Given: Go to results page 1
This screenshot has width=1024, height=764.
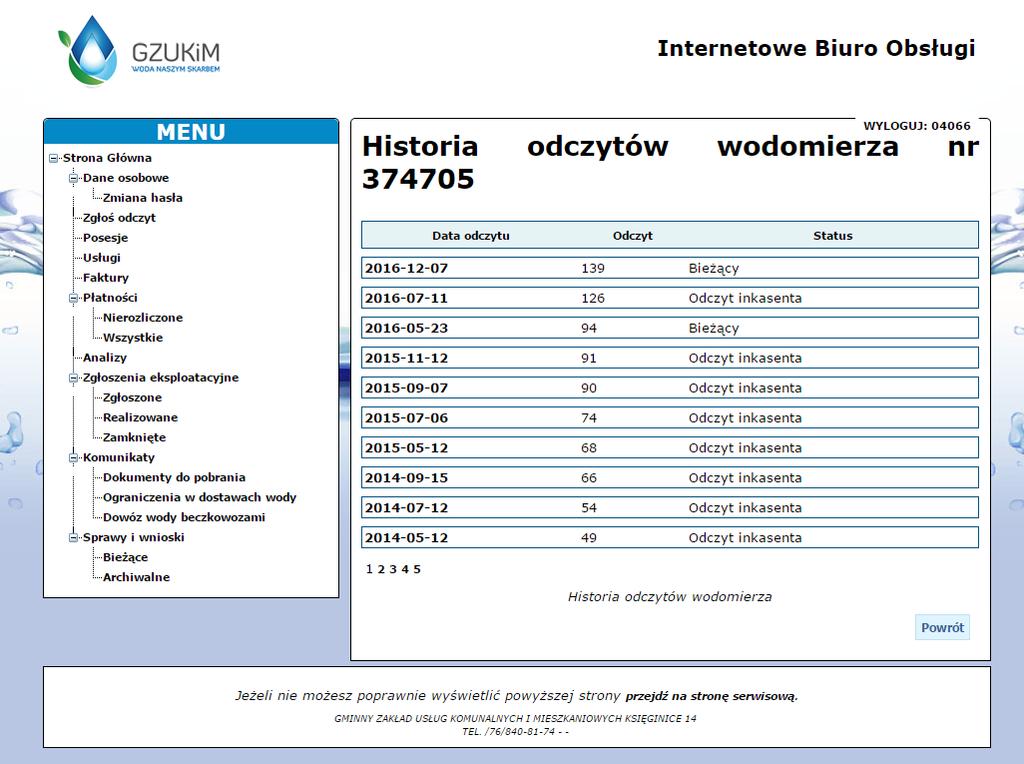Looking at the screenshot, I should point(369,569).
